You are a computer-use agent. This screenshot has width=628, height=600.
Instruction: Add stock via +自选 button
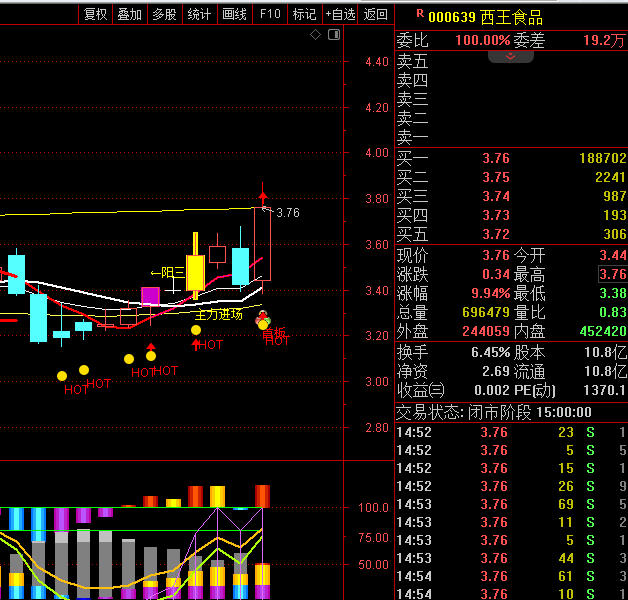[340, 14]
